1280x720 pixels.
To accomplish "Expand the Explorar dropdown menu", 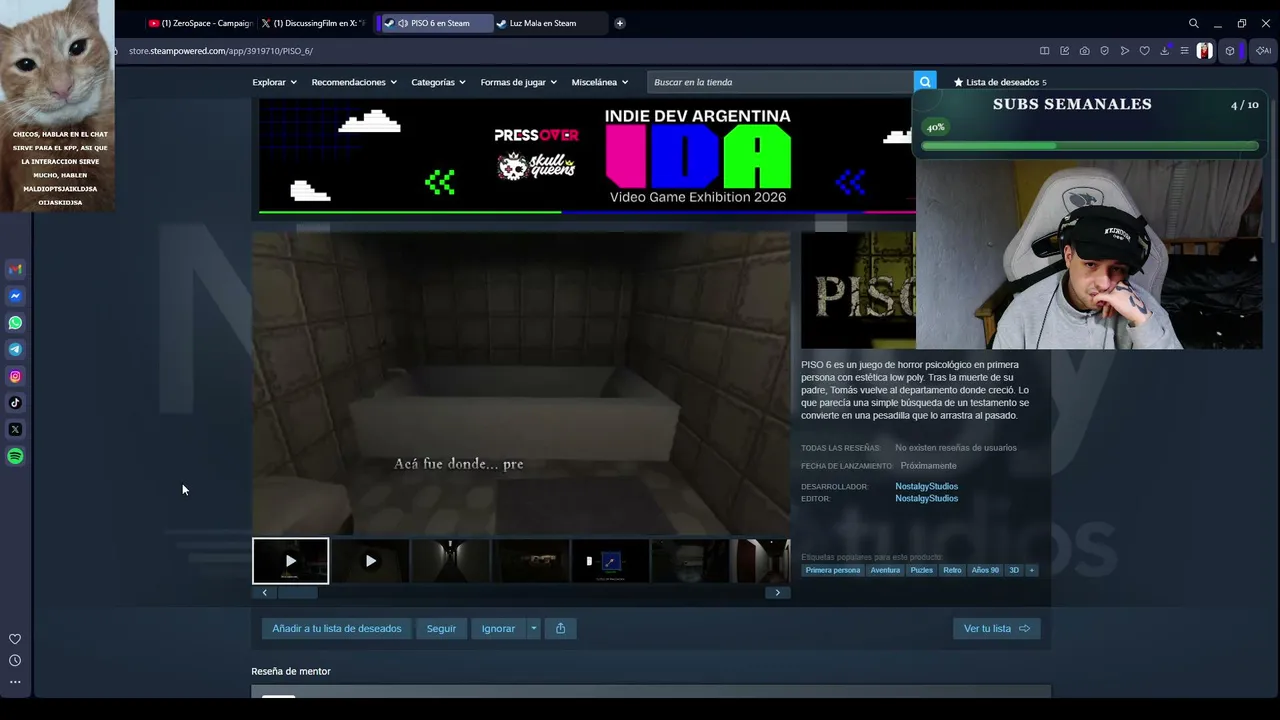I will [274, 82].
